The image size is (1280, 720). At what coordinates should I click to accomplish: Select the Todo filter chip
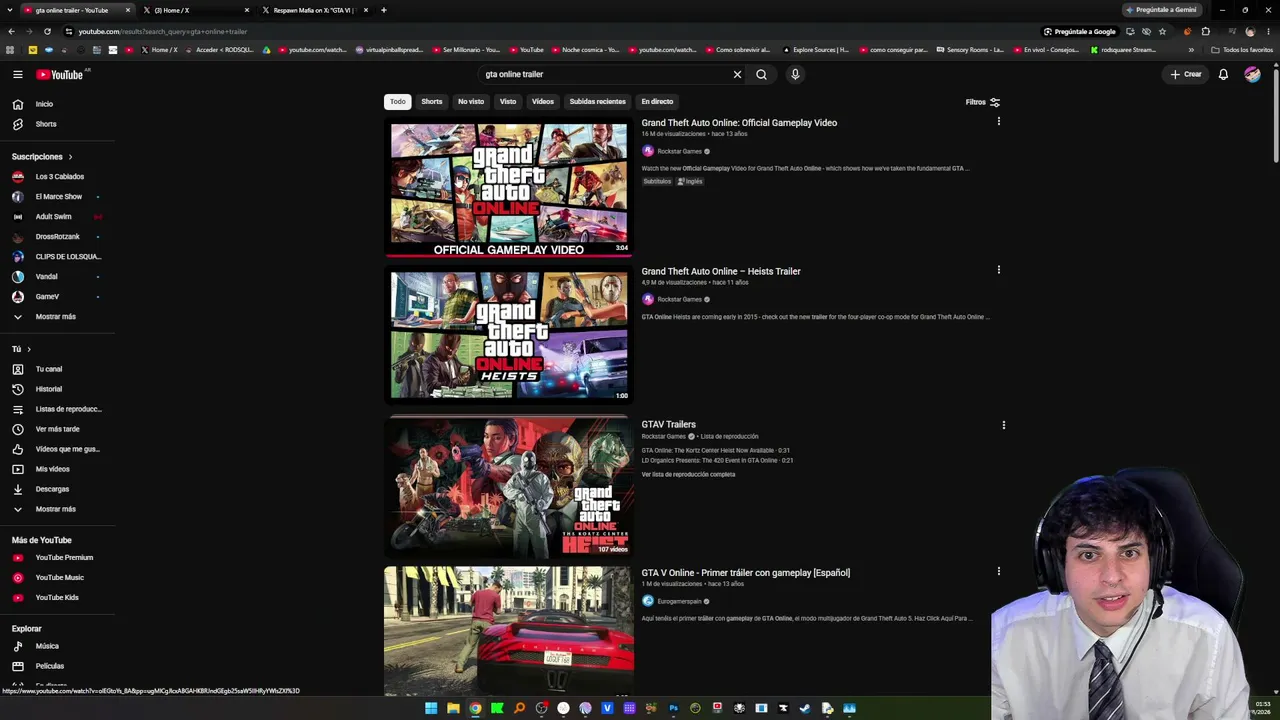398,102
